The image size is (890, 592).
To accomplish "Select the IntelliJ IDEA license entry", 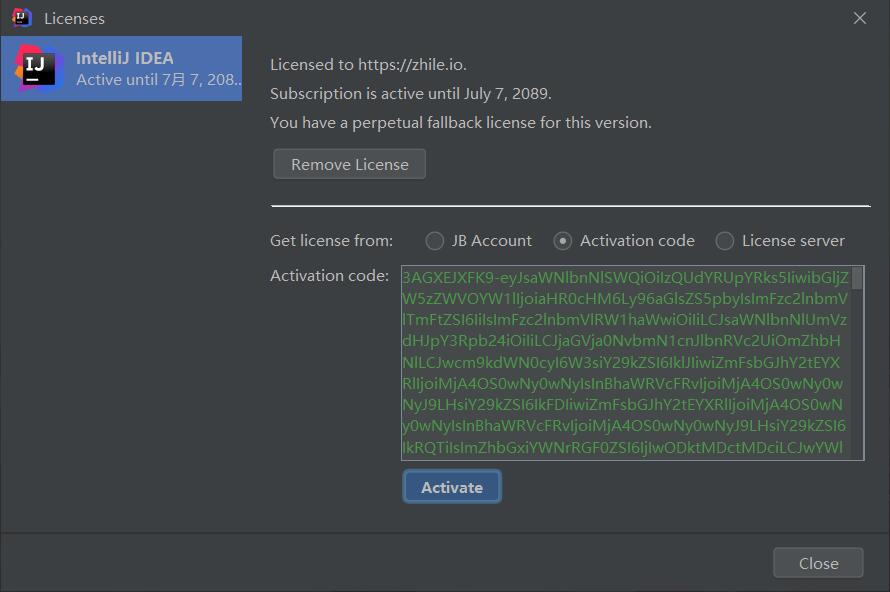I will click(x=121, y=69).
